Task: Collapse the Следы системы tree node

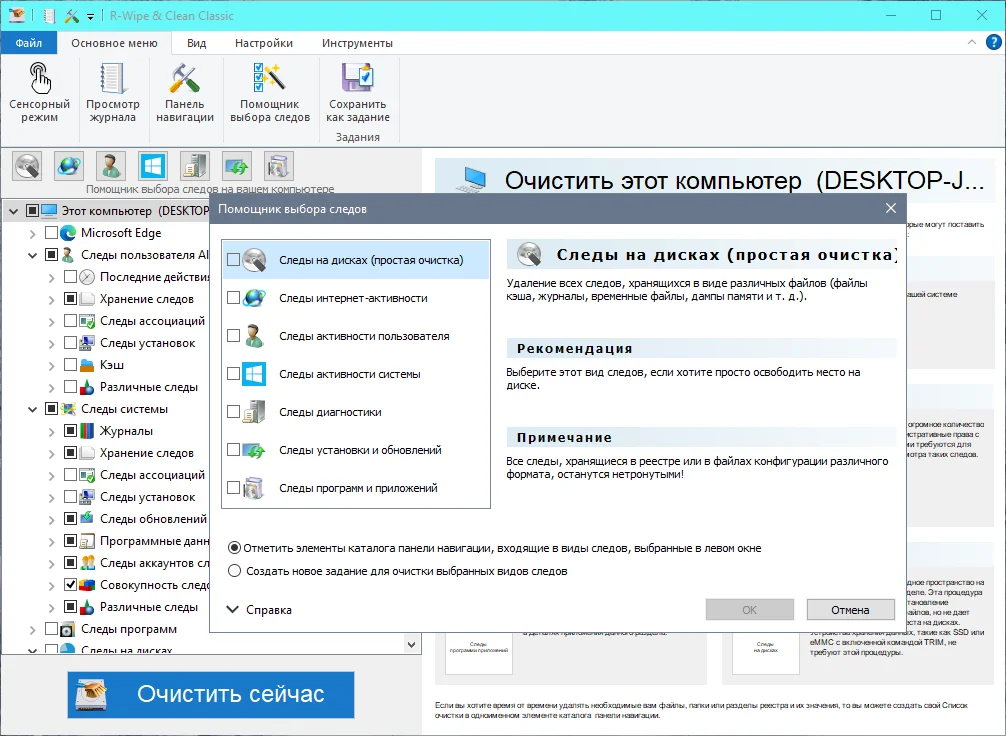Action: [x=32, y=409]
